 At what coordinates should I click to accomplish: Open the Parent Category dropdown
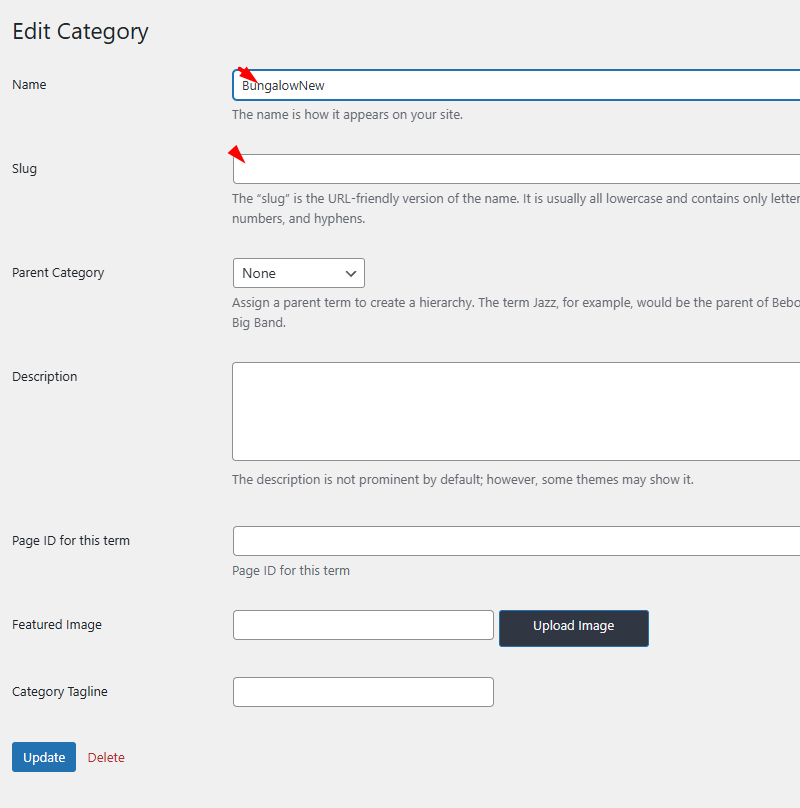click(x=298, y=273)
